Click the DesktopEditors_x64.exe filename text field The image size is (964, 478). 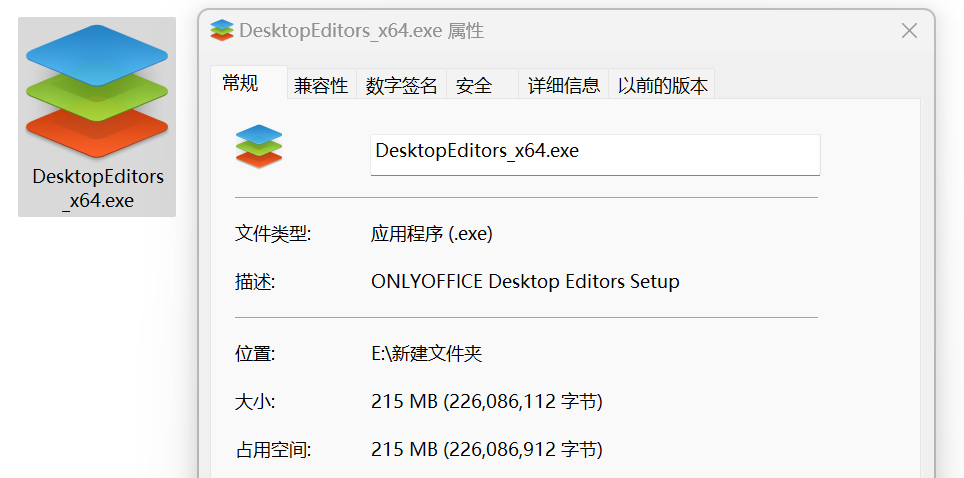[x=595, y=154]
